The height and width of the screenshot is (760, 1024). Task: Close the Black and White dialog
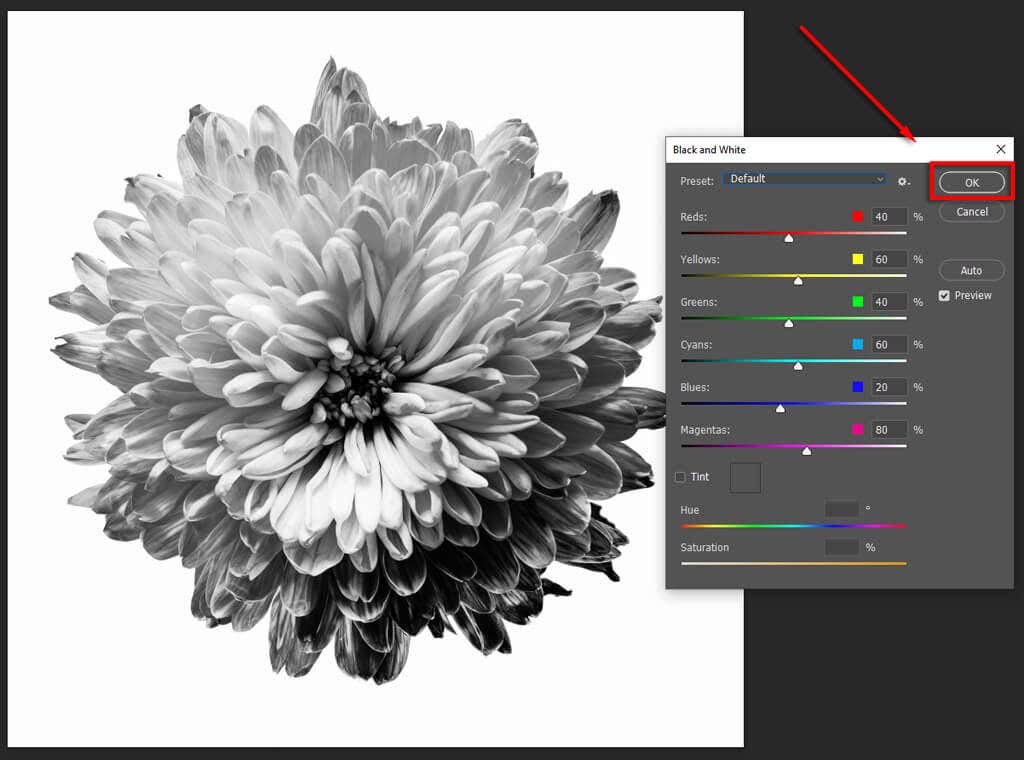[1001, 149]
